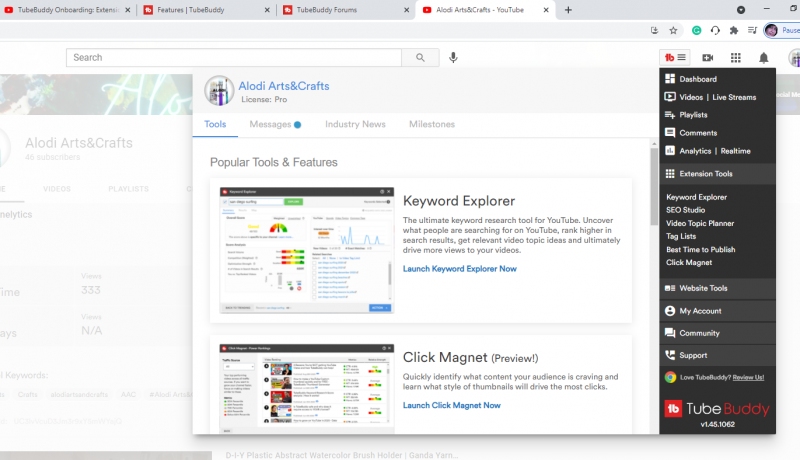The width and height of the screenshot is (800, 460).
Task: Open the Milestones tab
Action: tap(431, 125)
